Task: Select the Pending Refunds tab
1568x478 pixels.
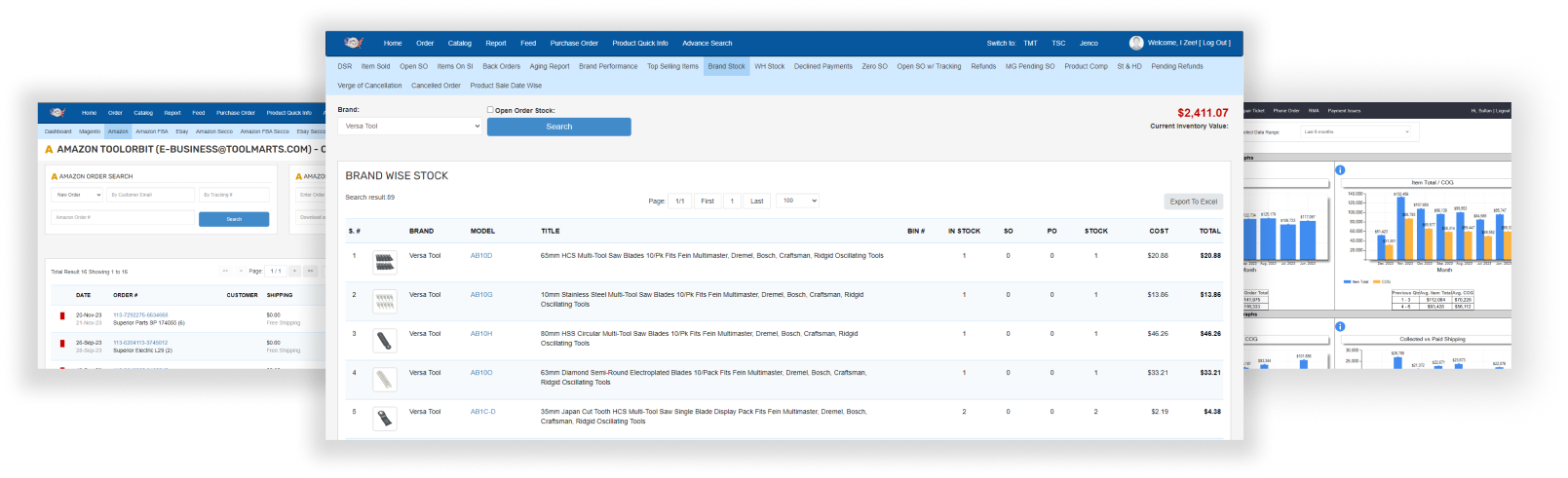Action: [x=1177, y=66]
